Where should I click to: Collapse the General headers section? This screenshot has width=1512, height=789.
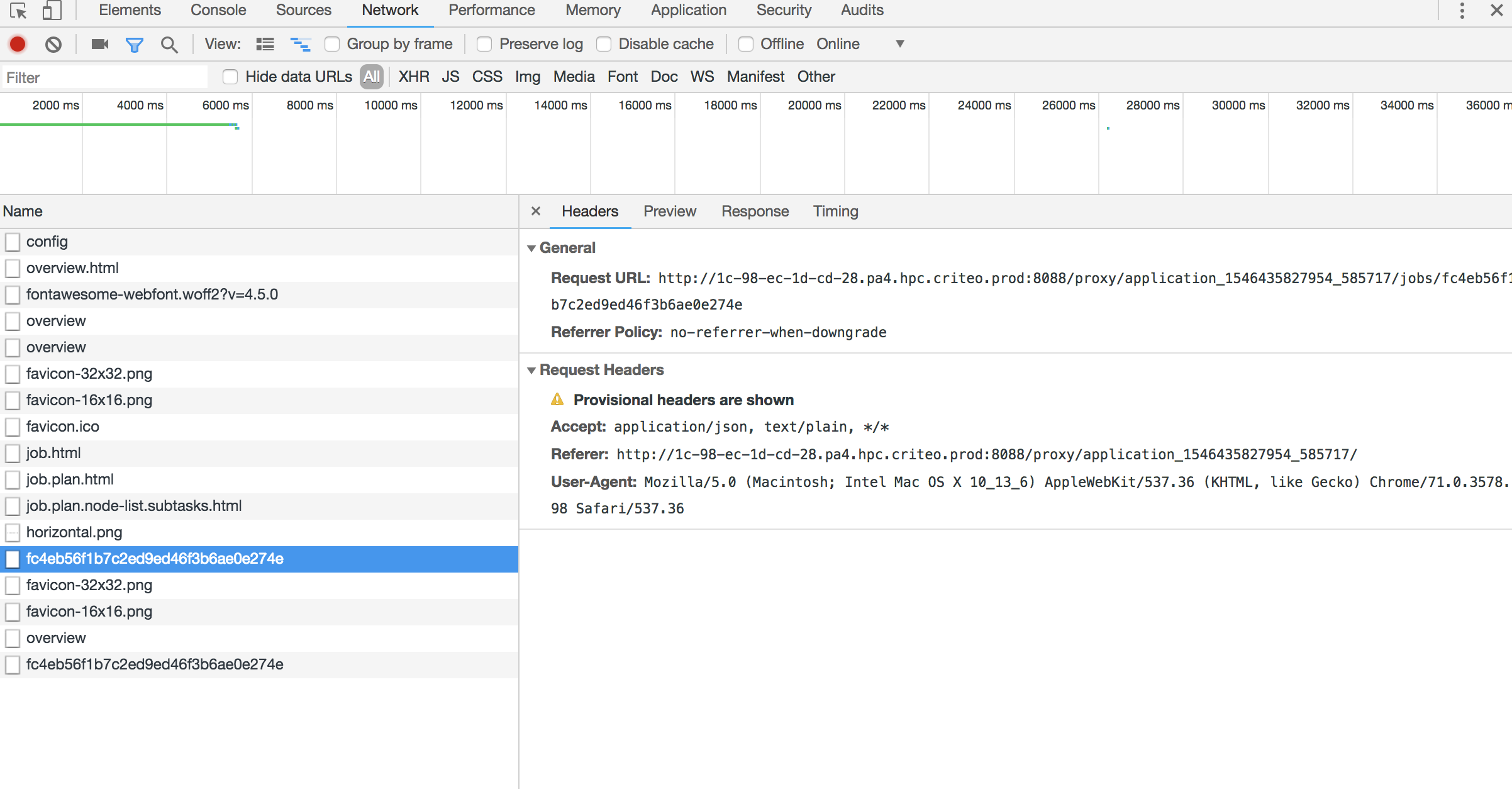click(532, 248)
